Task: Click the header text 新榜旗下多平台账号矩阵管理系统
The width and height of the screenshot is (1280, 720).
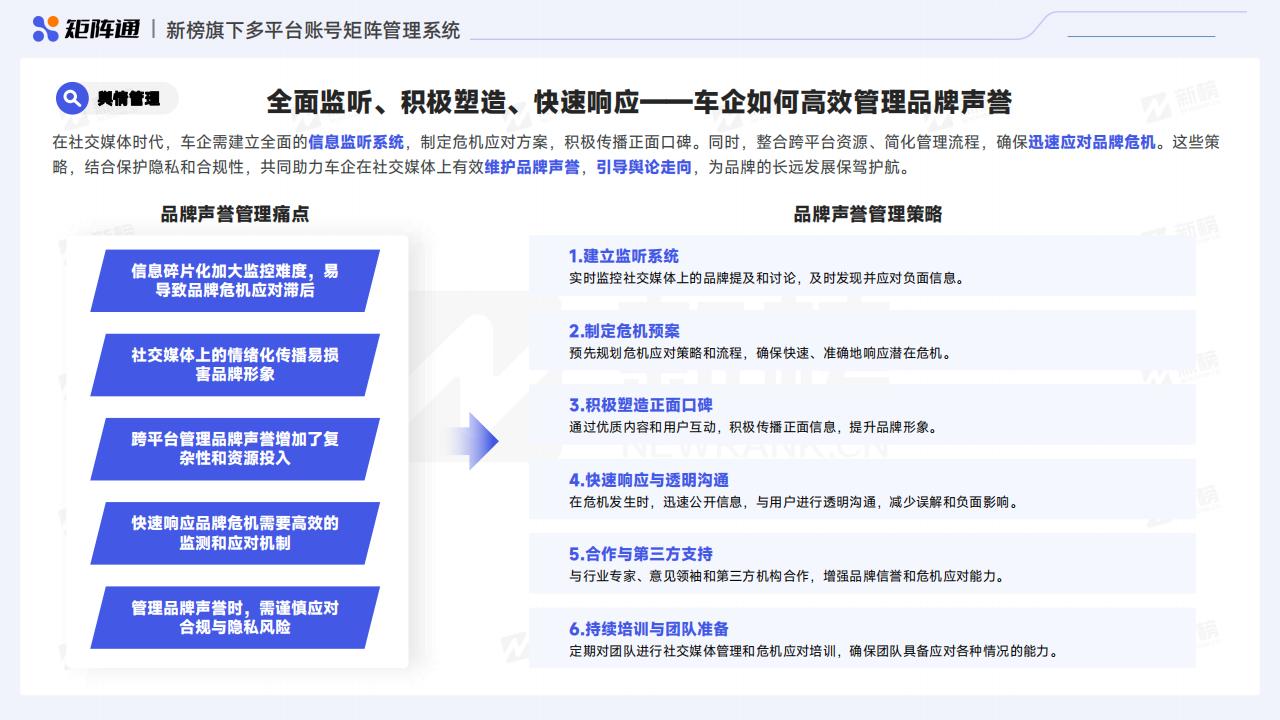Action: coord(313,30)
